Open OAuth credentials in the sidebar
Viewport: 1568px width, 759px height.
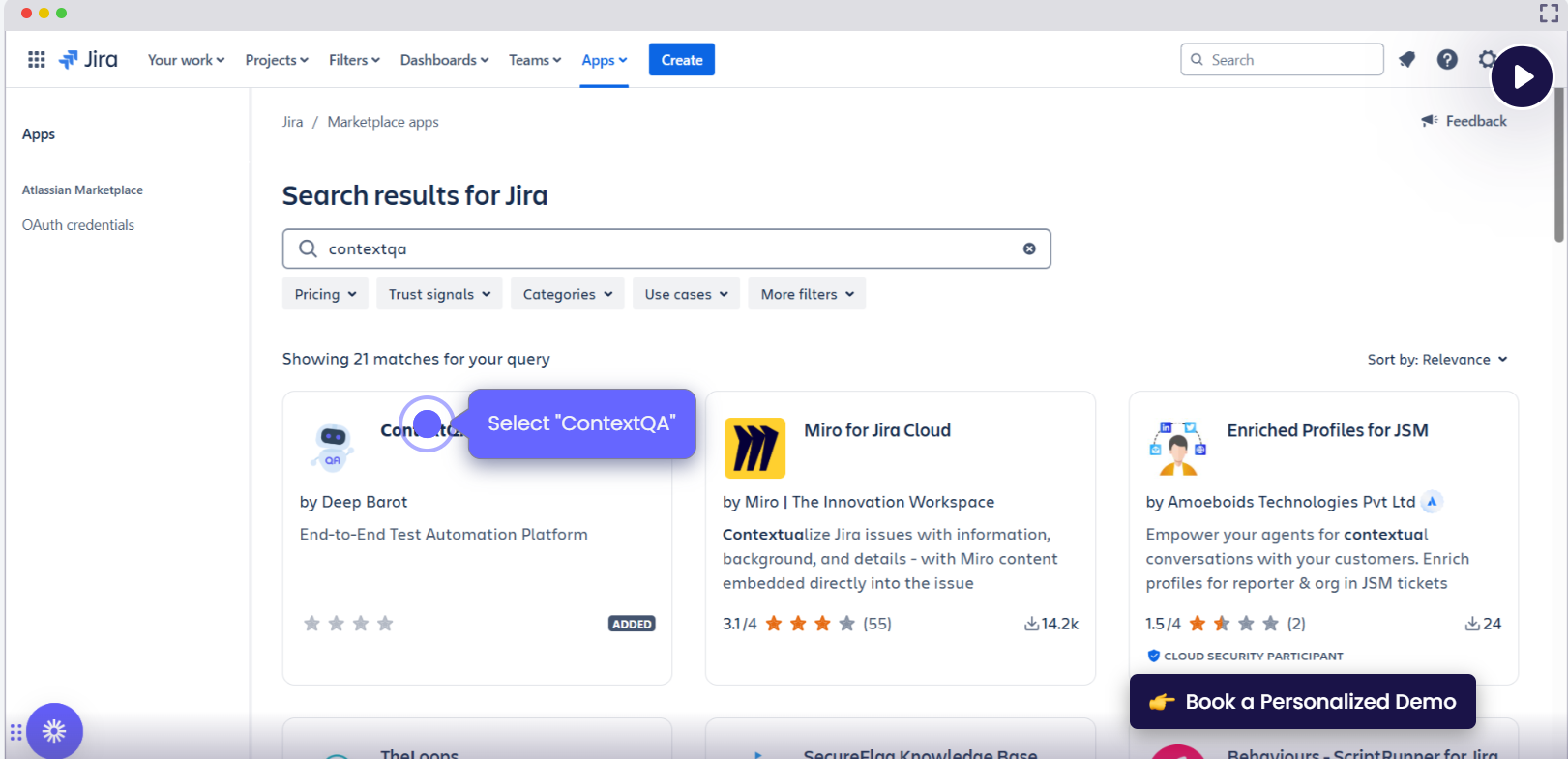click(78, 225)
